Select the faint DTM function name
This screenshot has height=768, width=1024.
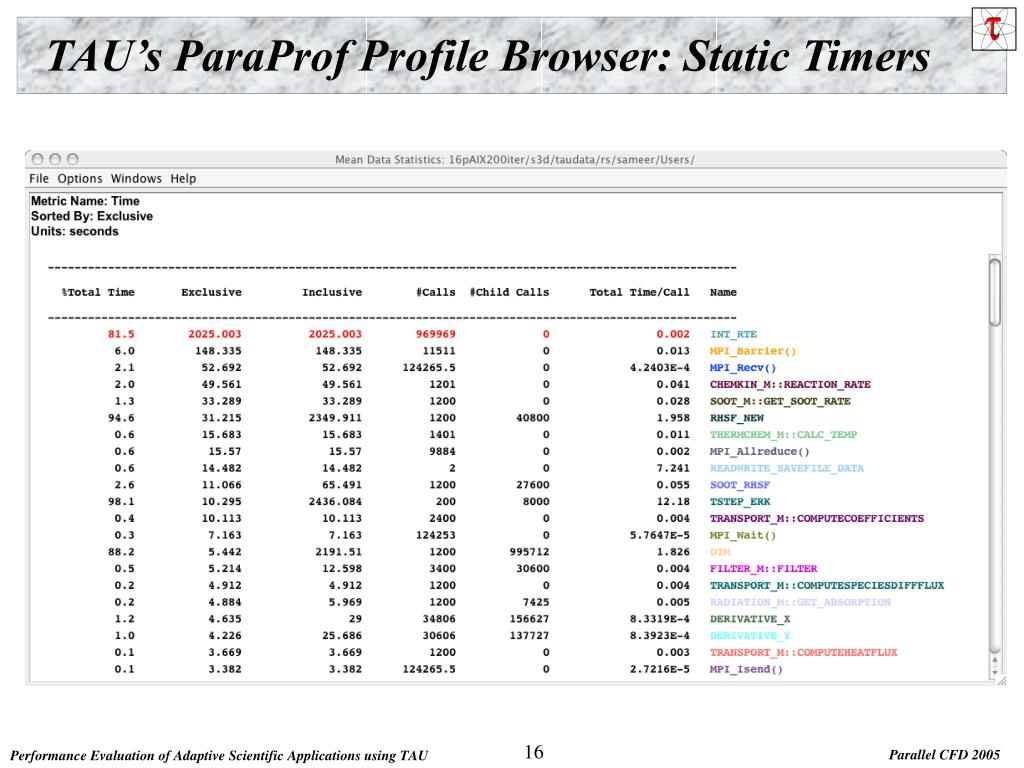[719, 552]
